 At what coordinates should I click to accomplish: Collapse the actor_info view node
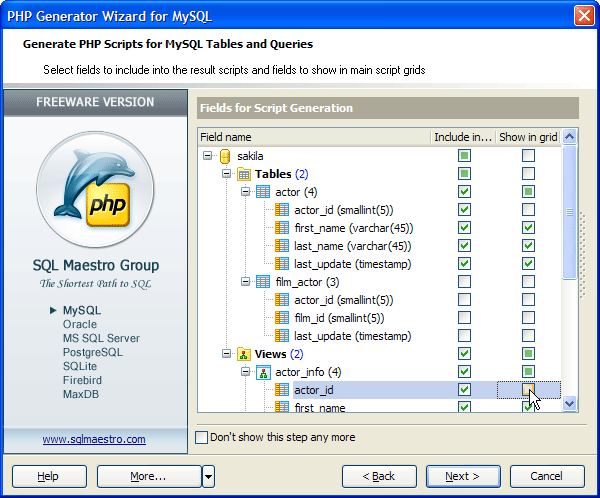click(x=245, y=372)
